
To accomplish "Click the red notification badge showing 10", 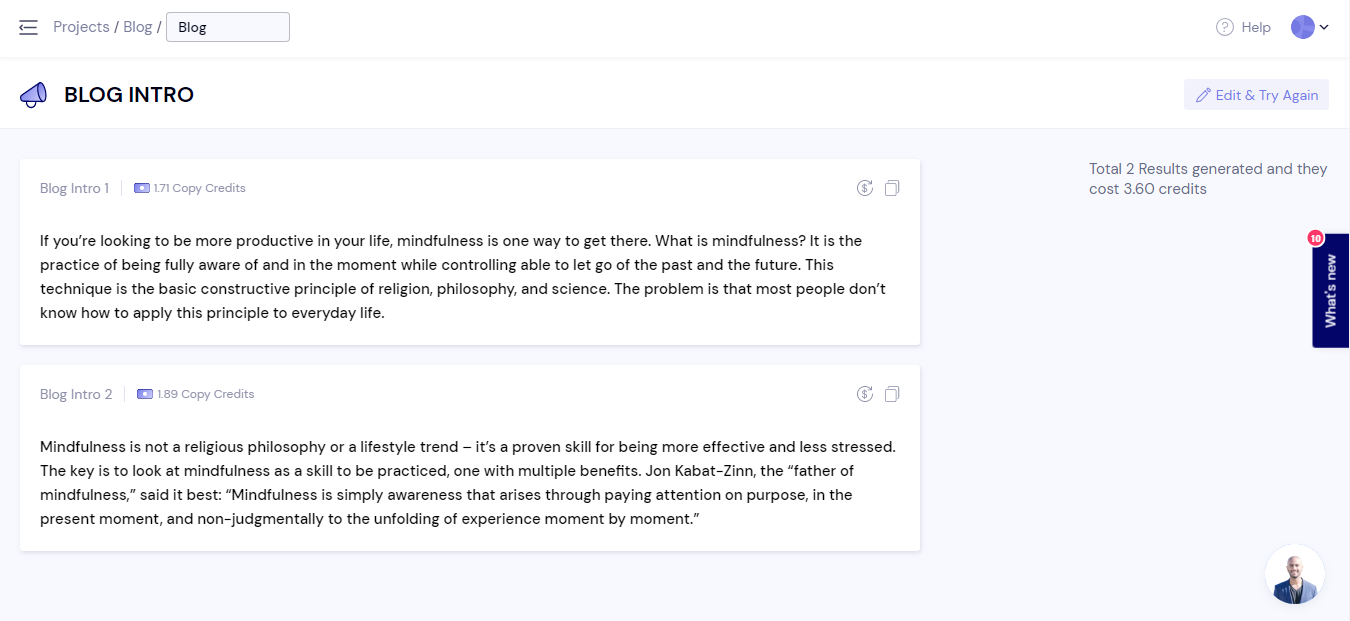I will (x=1315, y=238).
